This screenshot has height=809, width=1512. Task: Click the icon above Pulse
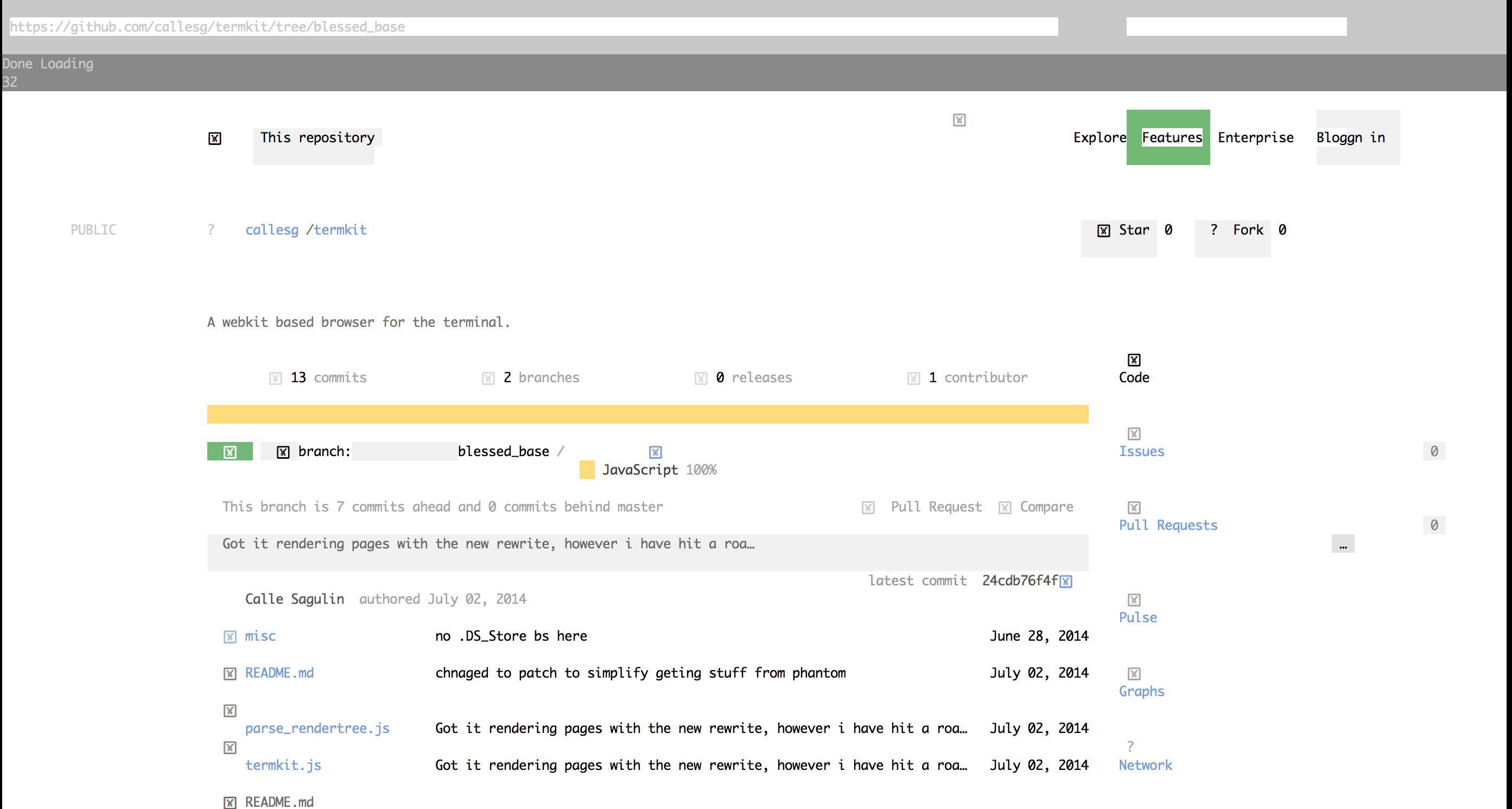pos(1134,599)
